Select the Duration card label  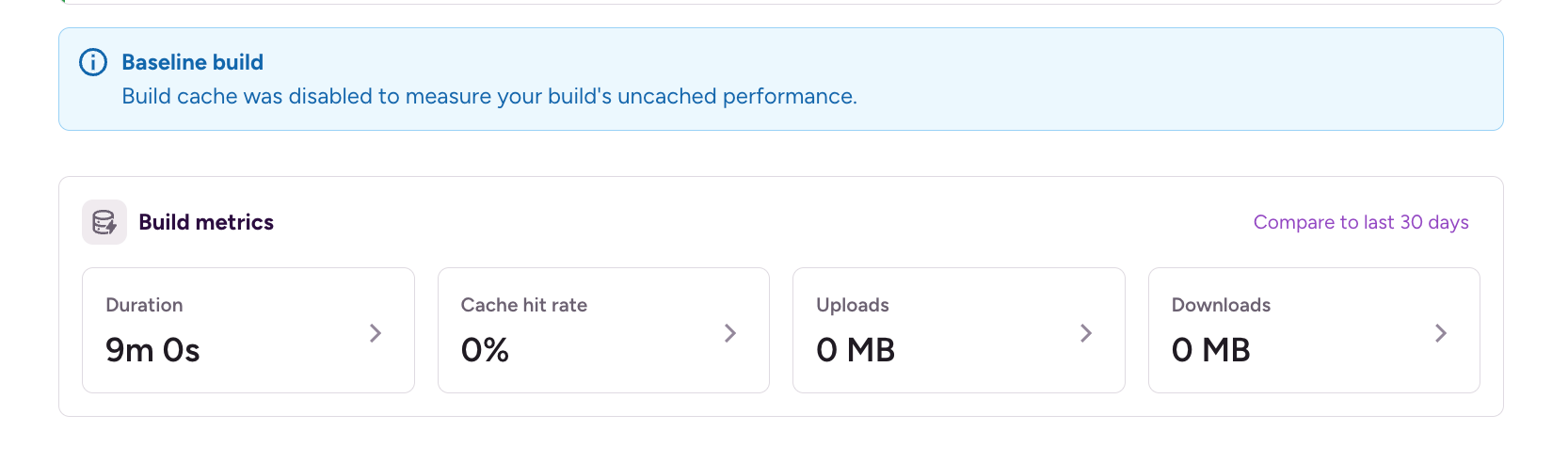tap(144, 305)
